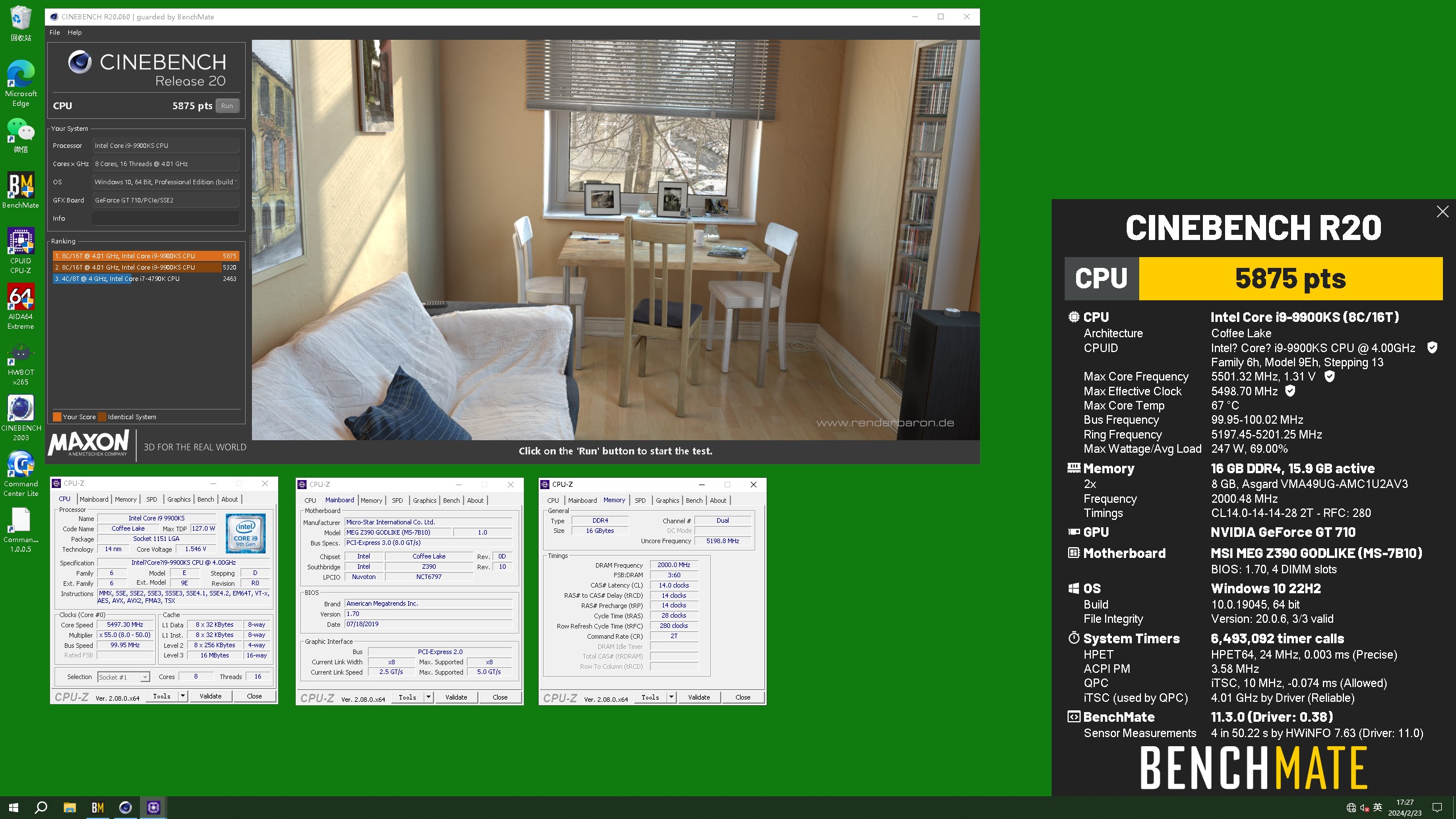Expand the Socket #1 selection dropdown
The width and height of the screenshot is (1456, 819).
(145, 677)
